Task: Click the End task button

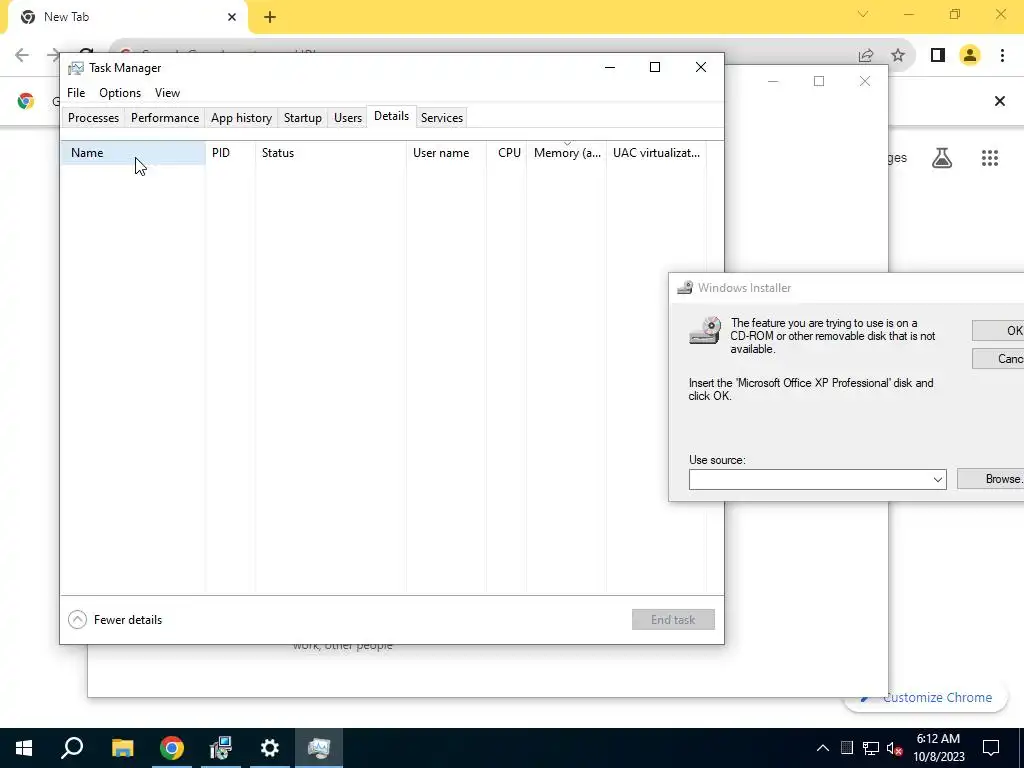Action: 673,620
